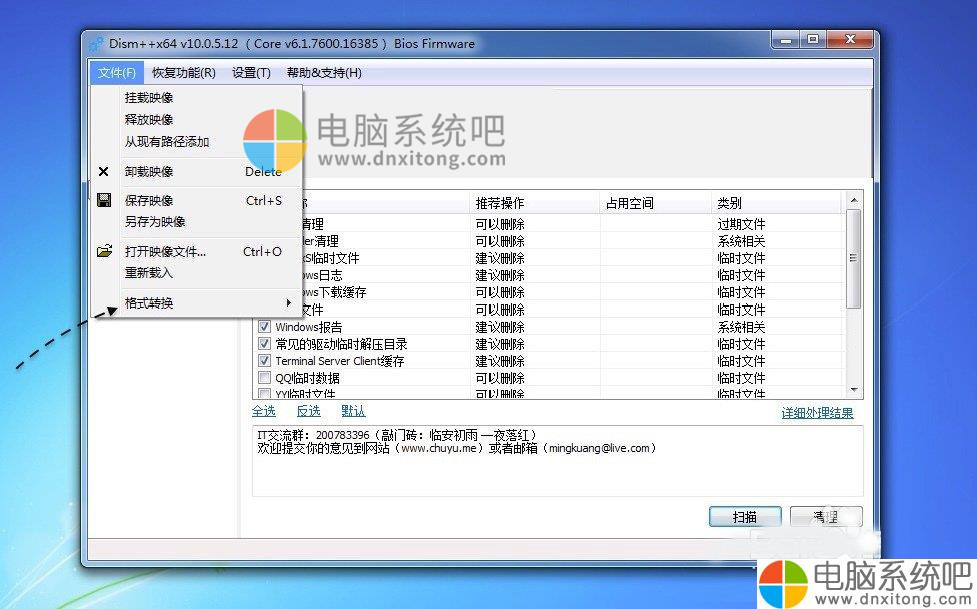Viewport: 977px width, 609px height.
Task: Click the 扫描 button
Action: [745, 517]
